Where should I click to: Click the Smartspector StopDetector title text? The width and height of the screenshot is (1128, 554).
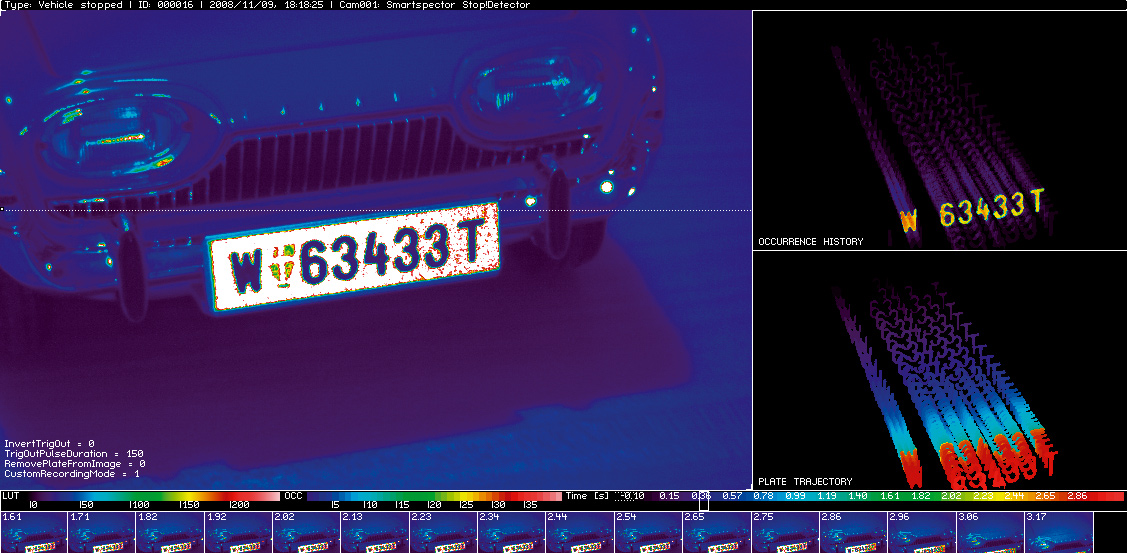[x=461, y=5]
